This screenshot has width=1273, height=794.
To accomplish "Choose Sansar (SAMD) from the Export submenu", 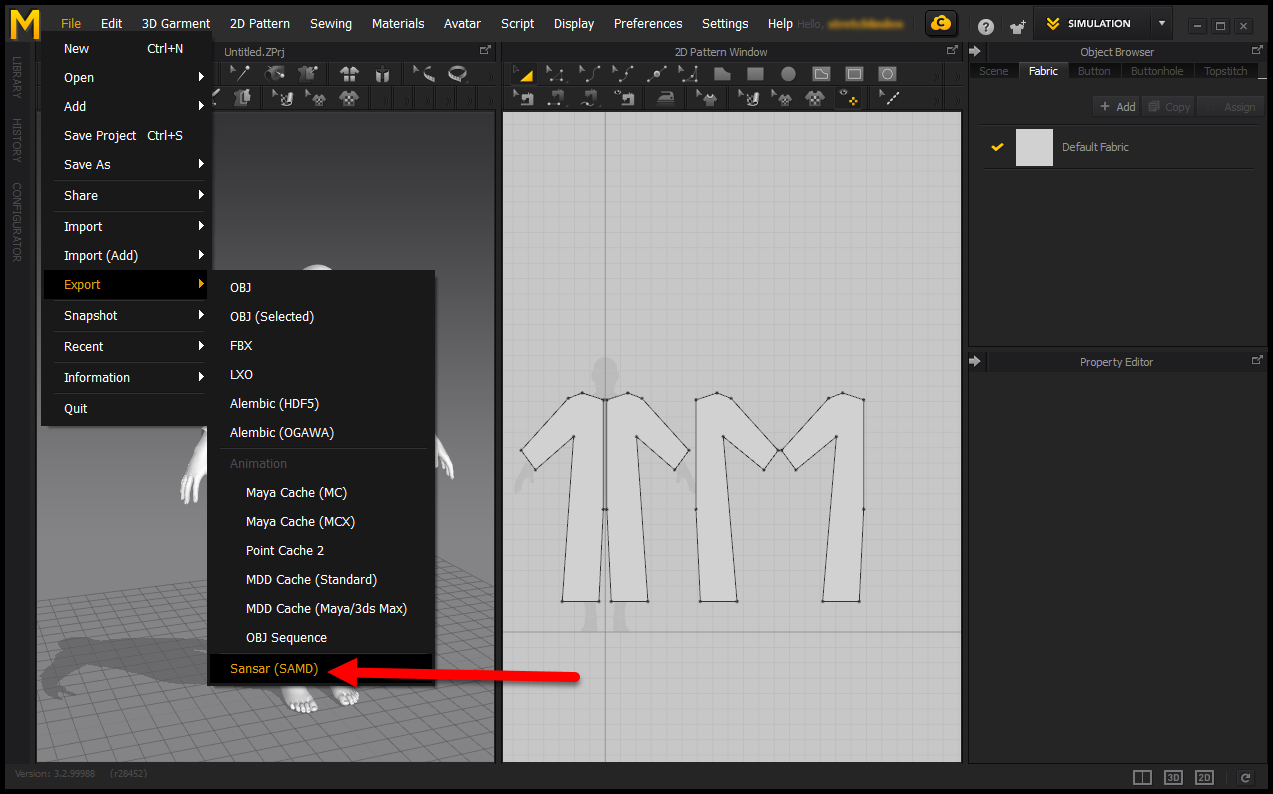I will (274, 669).
